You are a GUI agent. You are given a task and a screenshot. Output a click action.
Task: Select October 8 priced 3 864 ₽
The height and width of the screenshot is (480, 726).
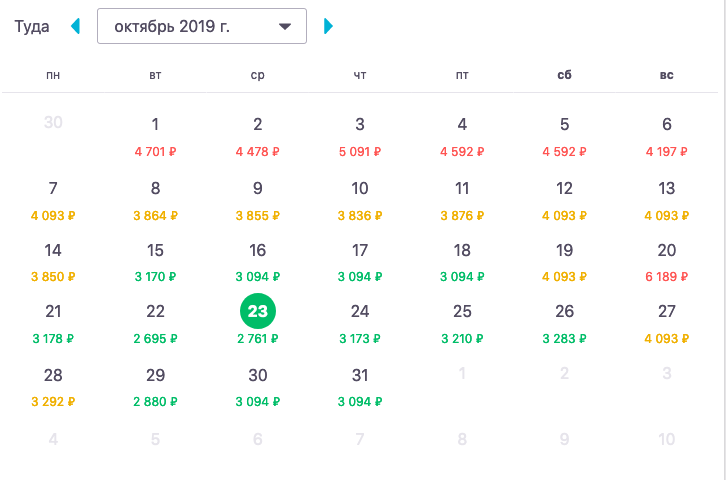click(x=155, y=198)
